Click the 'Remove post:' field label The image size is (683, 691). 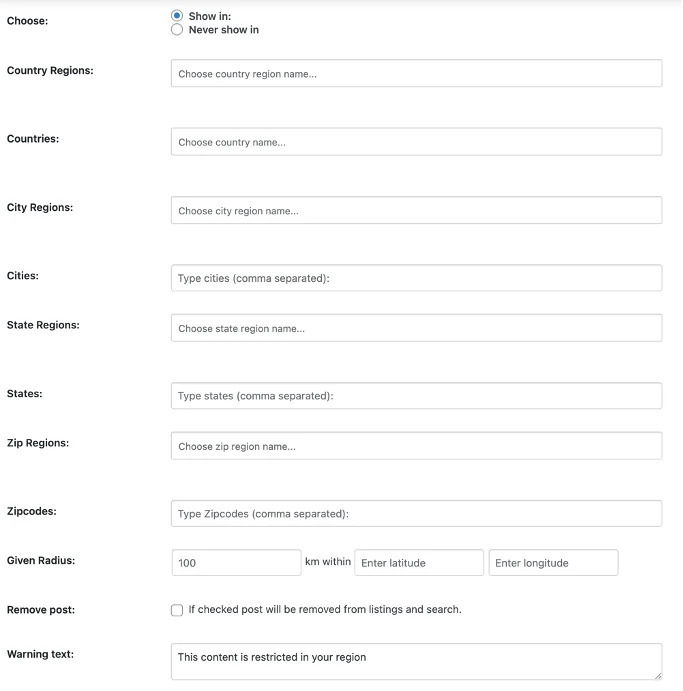40,609
